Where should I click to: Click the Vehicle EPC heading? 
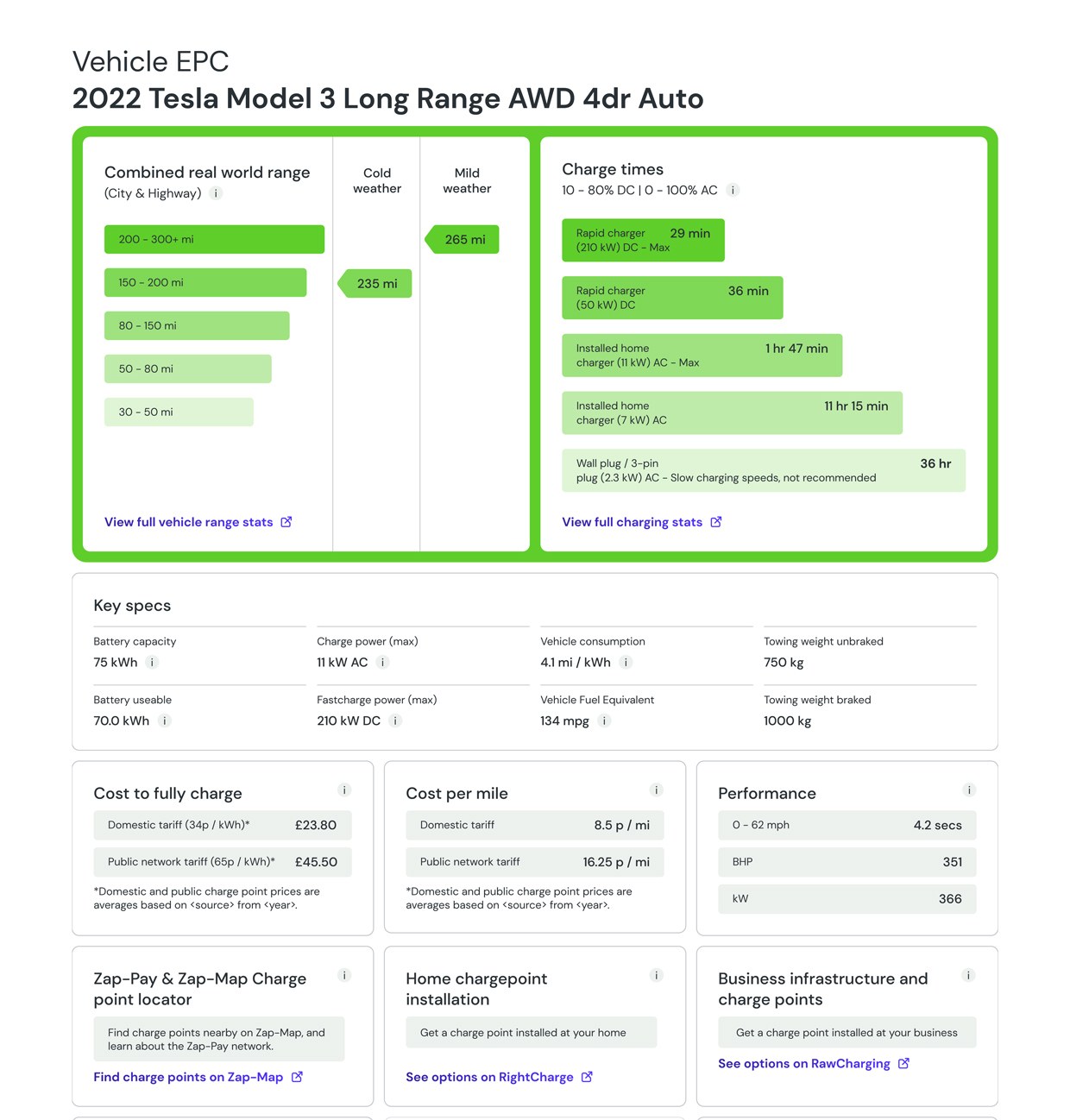[151, 61]
